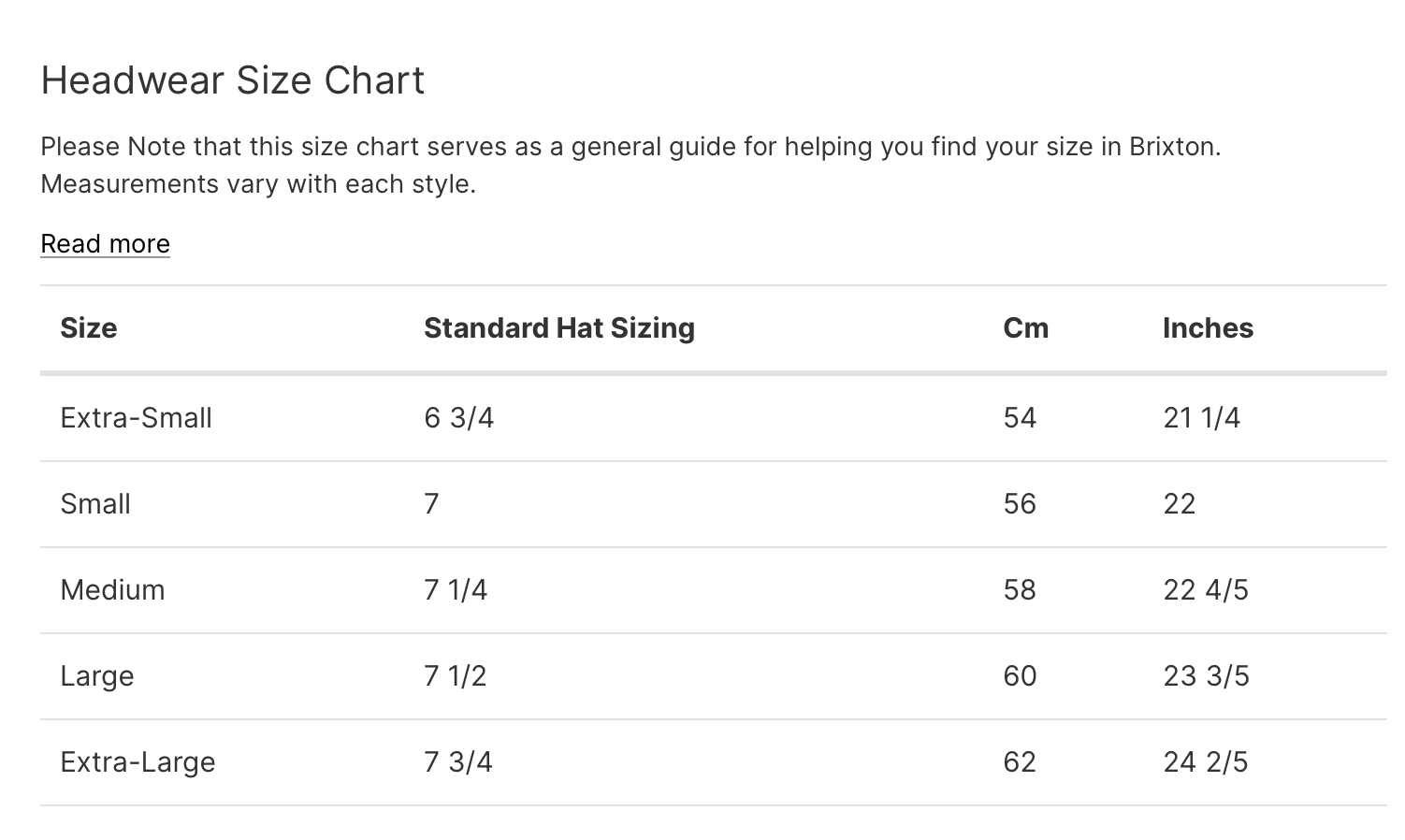Click the 24 2/5 inches cell
1405x840 pixels.
1206,762
